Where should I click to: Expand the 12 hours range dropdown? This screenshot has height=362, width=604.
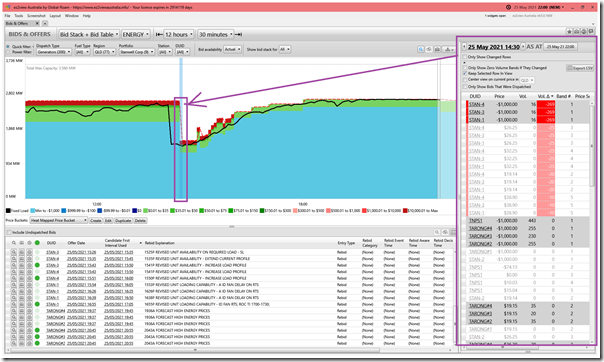179,34
